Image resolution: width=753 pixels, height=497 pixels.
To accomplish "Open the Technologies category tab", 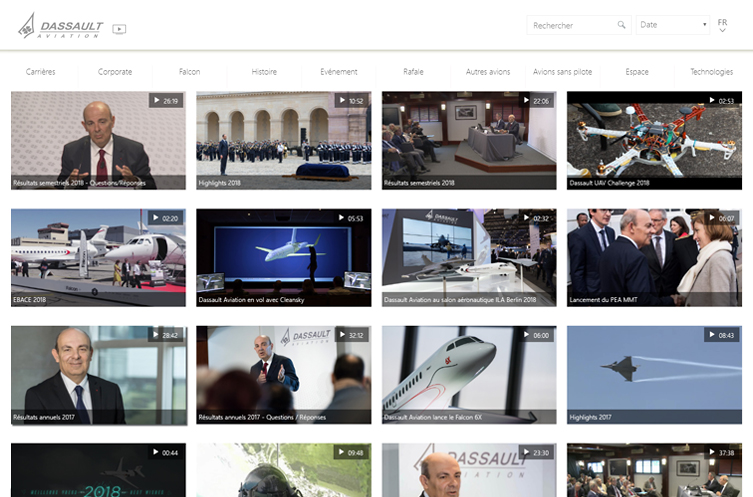I will point(712,72).
